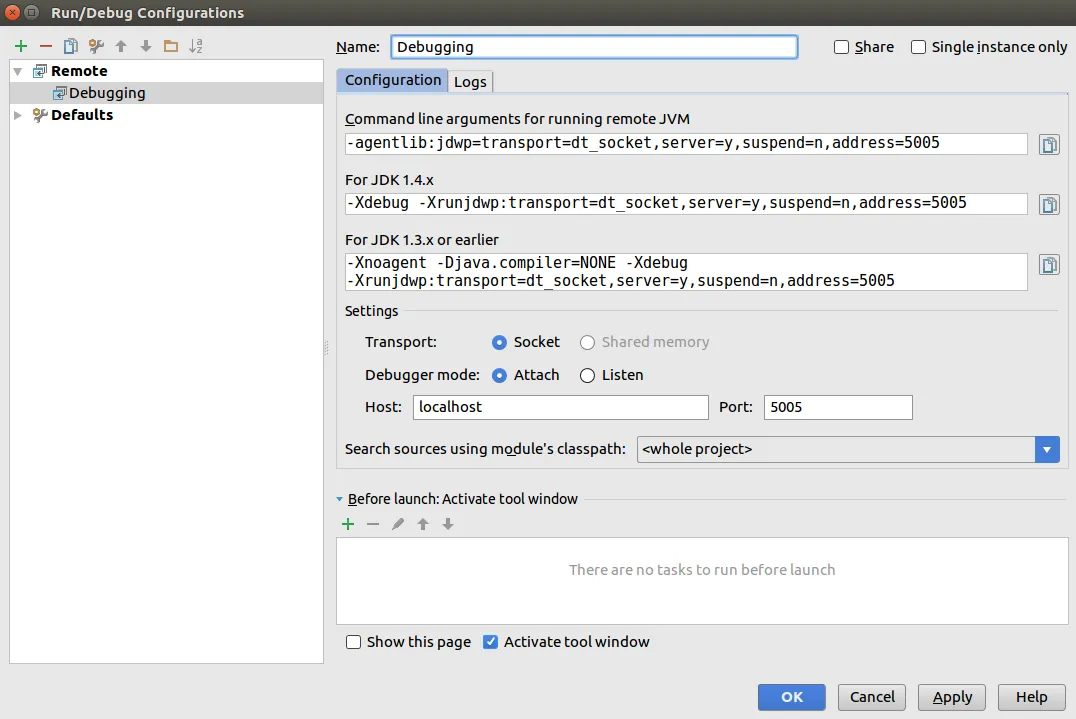Copy the JDK 1.3.x arguments

(x=1049, y=265)
